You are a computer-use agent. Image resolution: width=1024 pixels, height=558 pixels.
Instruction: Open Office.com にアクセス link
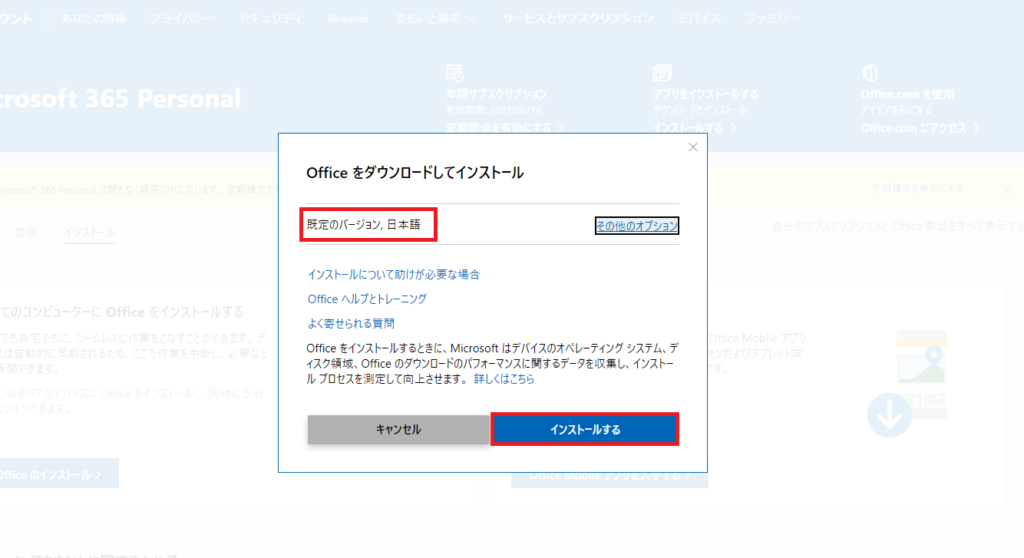pyautogui.click(x=920, y=127)
